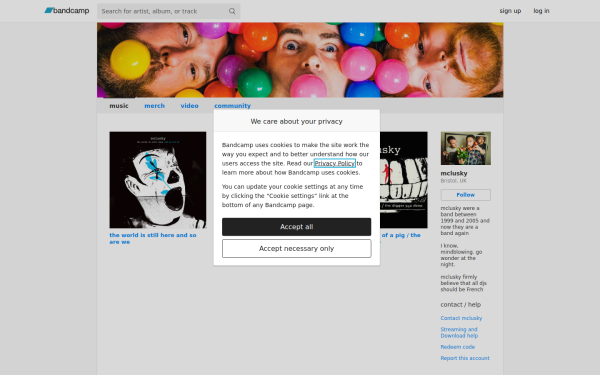Switch to the video tab
The image size is (600, 375).
click(189, 106)
